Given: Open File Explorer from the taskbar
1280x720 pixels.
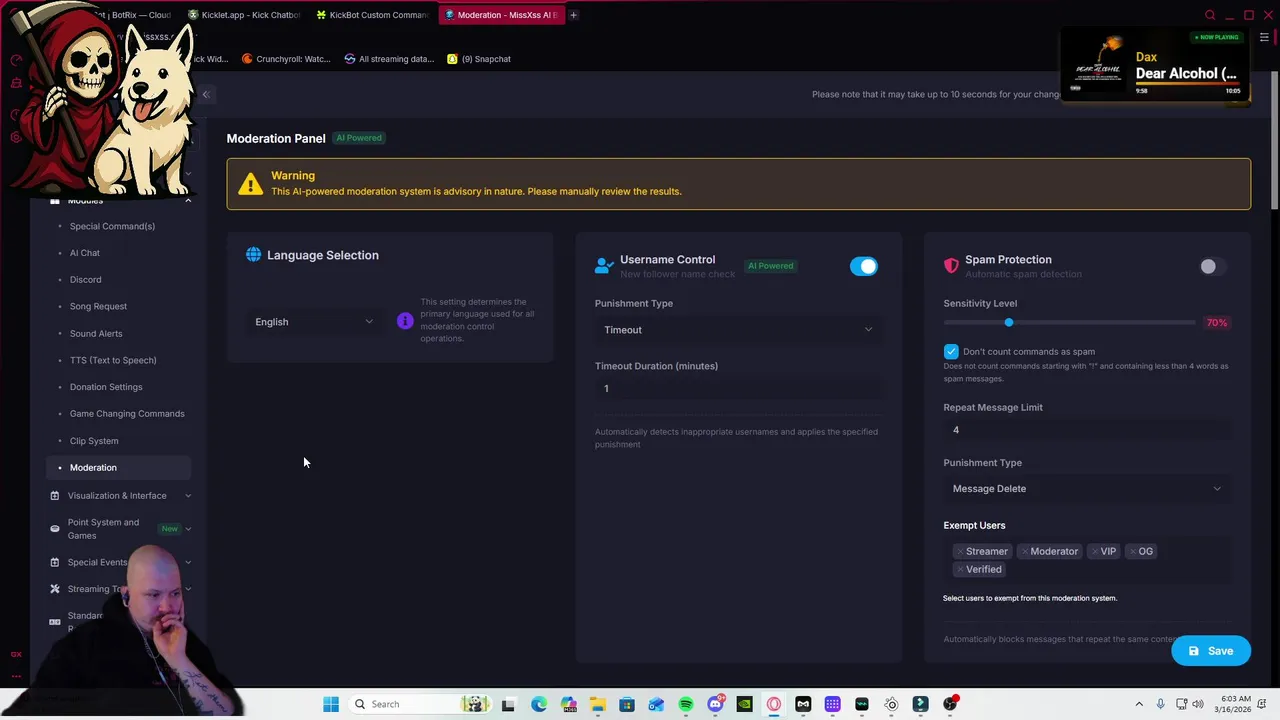Looking at the screenshot, I should pyautogui.click(x=597, y=704).
